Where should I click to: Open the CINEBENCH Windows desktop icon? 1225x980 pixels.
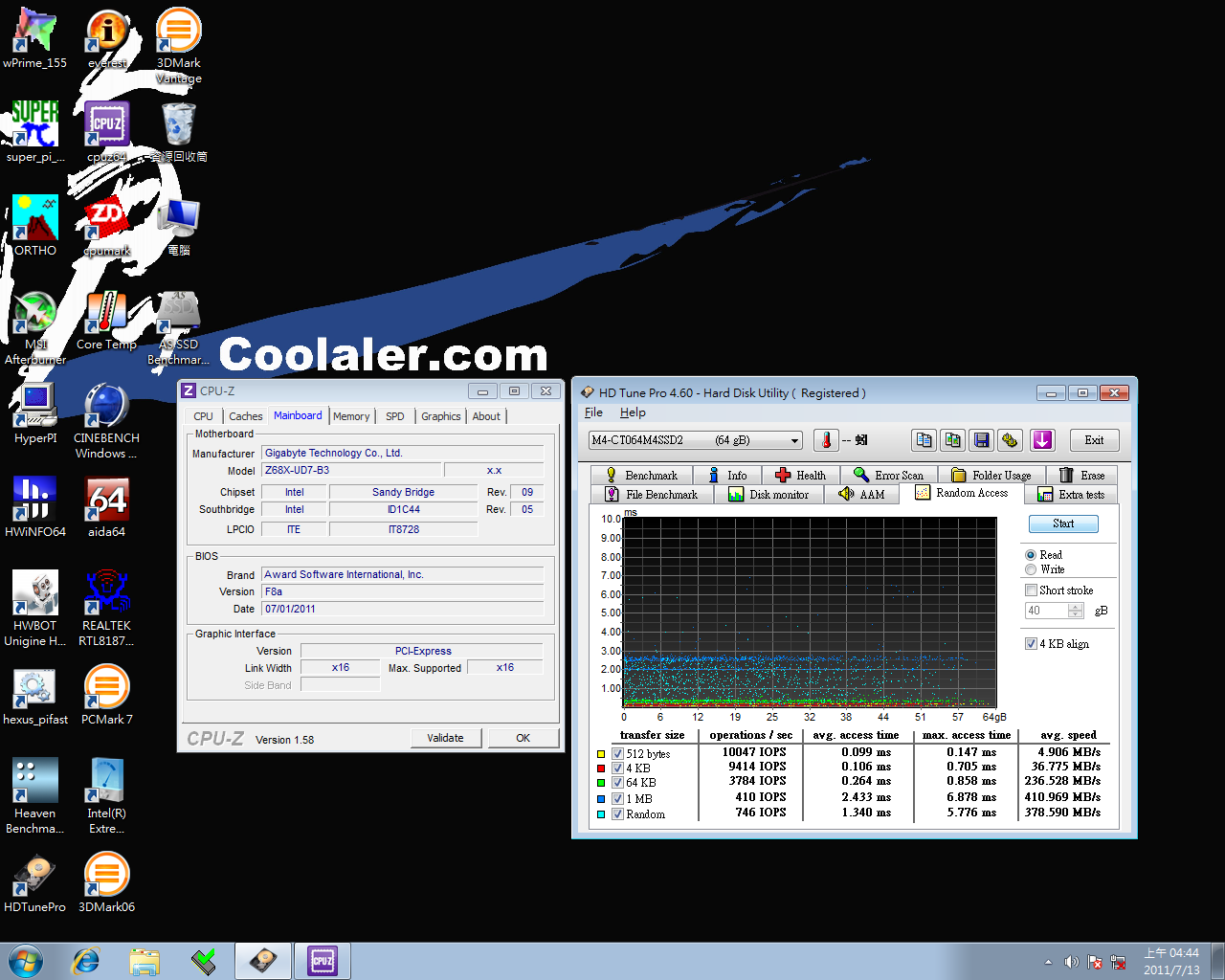(x=107, y=421)
